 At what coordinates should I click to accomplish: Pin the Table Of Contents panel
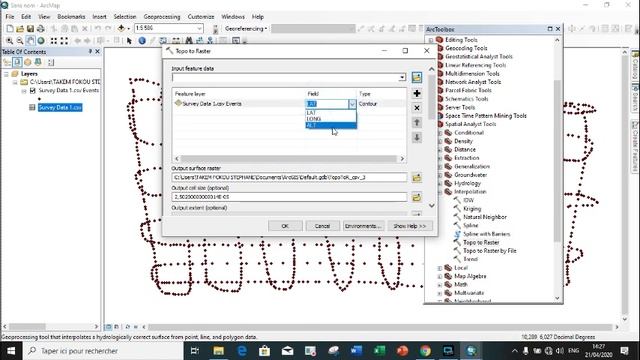pos(90,51)
